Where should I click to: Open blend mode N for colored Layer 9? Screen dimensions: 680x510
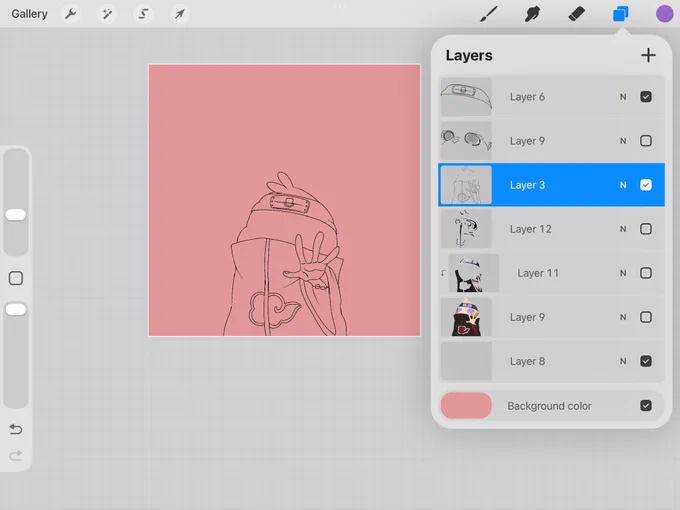(x=623, y=317)
